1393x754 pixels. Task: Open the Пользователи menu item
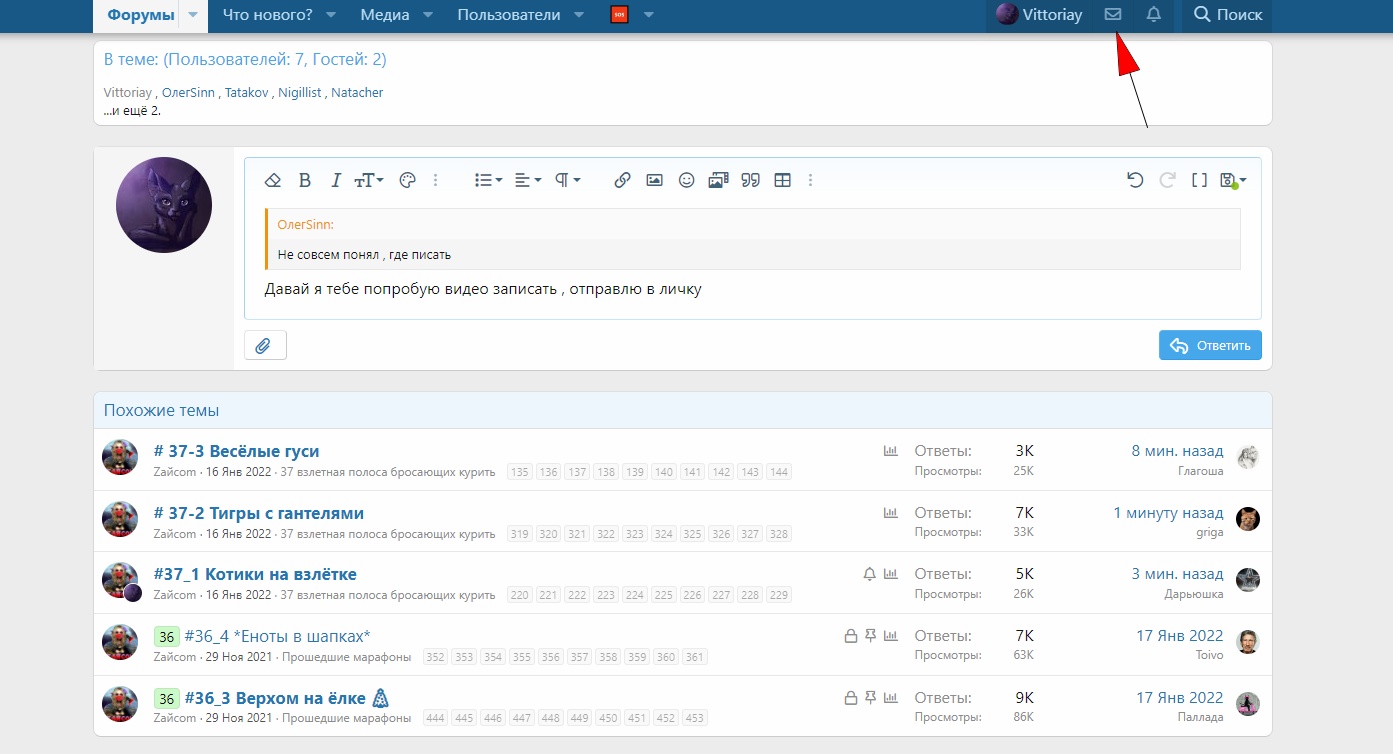point(508,15)
